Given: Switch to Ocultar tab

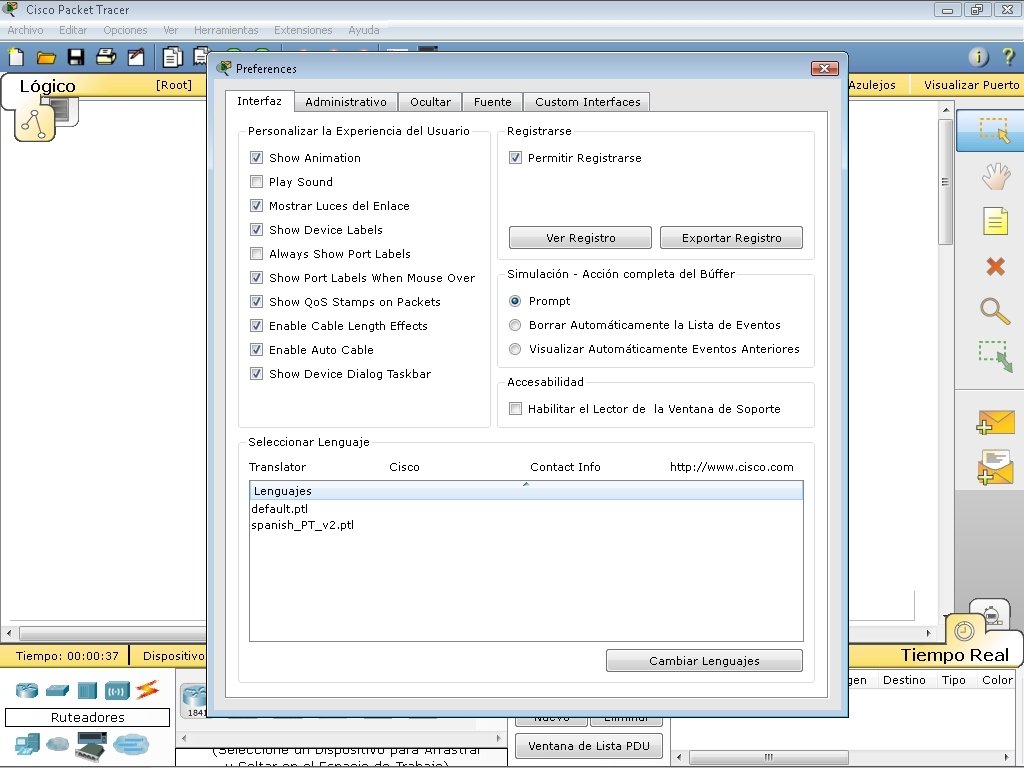Looking at the screenshot, I should coord(430,102).
